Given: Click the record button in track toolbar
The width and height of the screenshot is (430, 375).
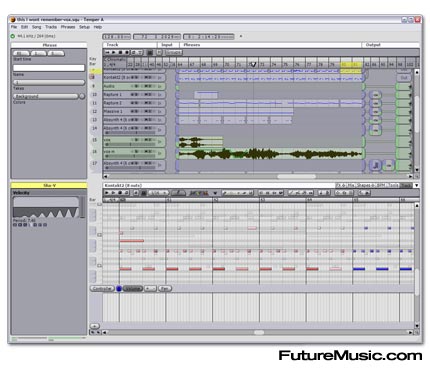Looking at the screenshot, I should [x=127, y=52].
